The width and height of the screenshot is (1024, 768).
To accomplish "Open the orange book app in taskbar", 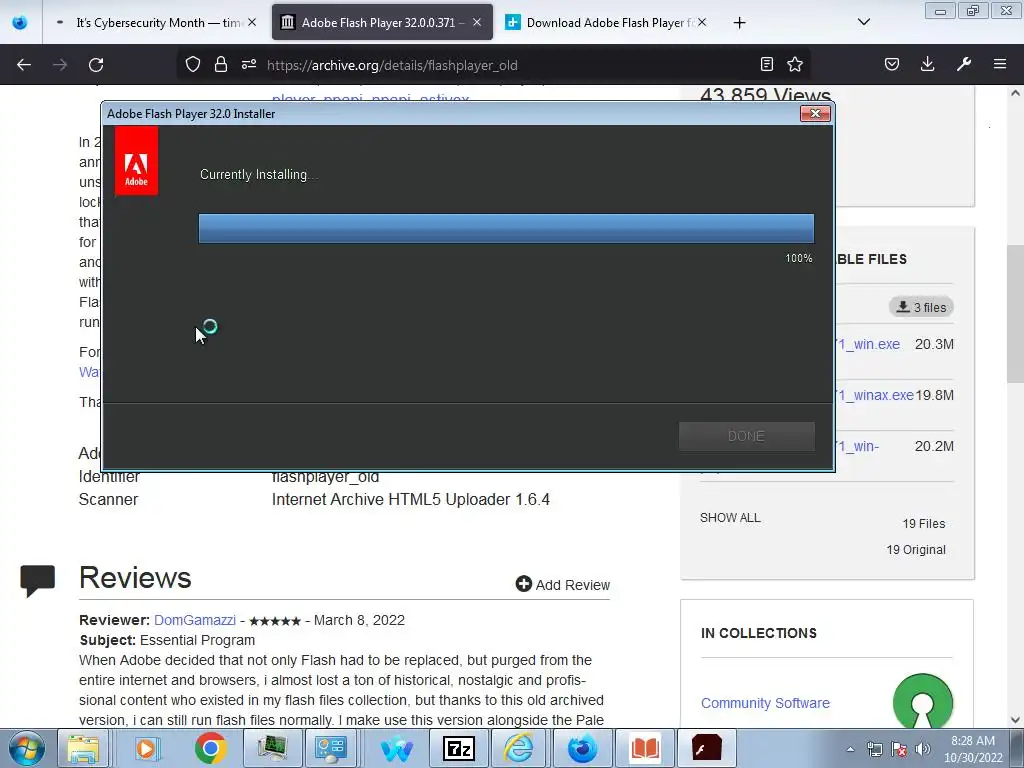I will click(x=645, y=748).
